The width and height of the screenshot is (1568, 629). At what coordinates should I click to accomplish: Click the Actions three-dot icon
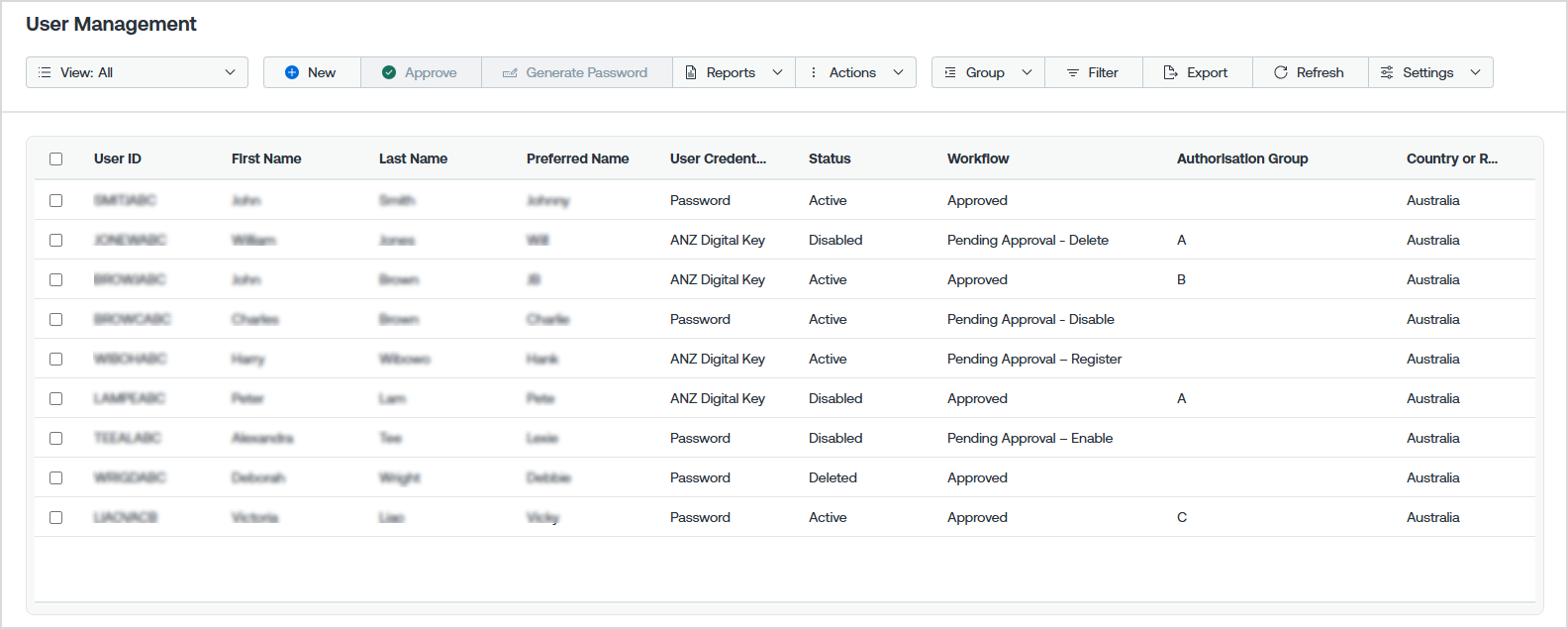pos(814,72)
